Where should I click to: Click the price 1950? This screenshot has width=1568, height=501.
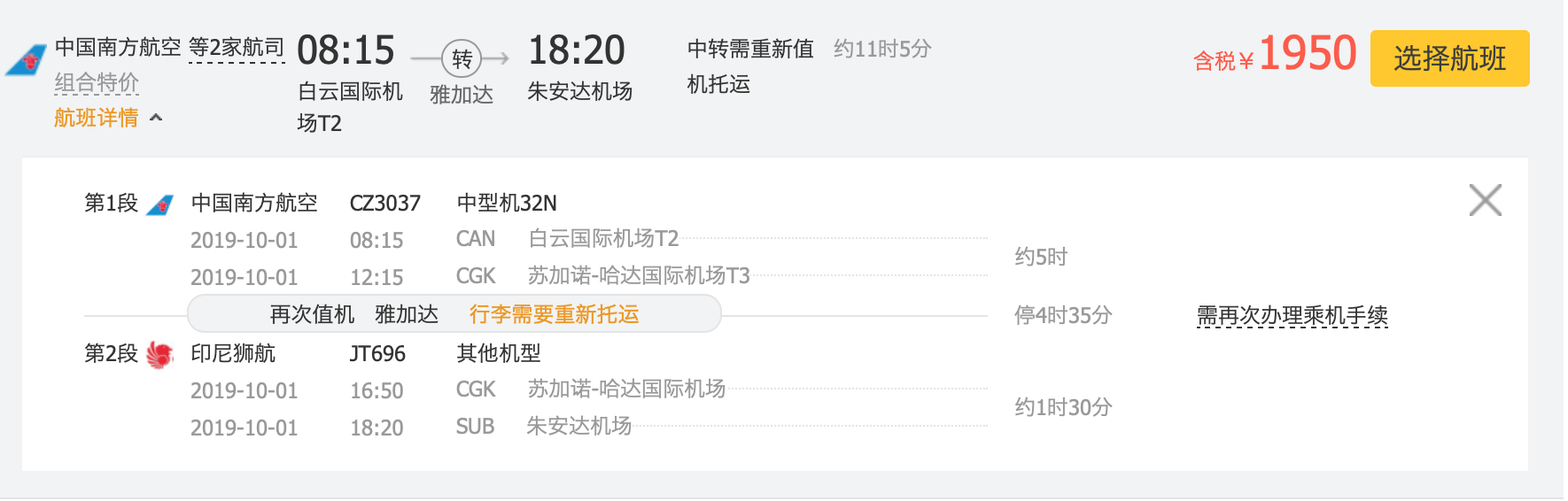coord(1307,53)
